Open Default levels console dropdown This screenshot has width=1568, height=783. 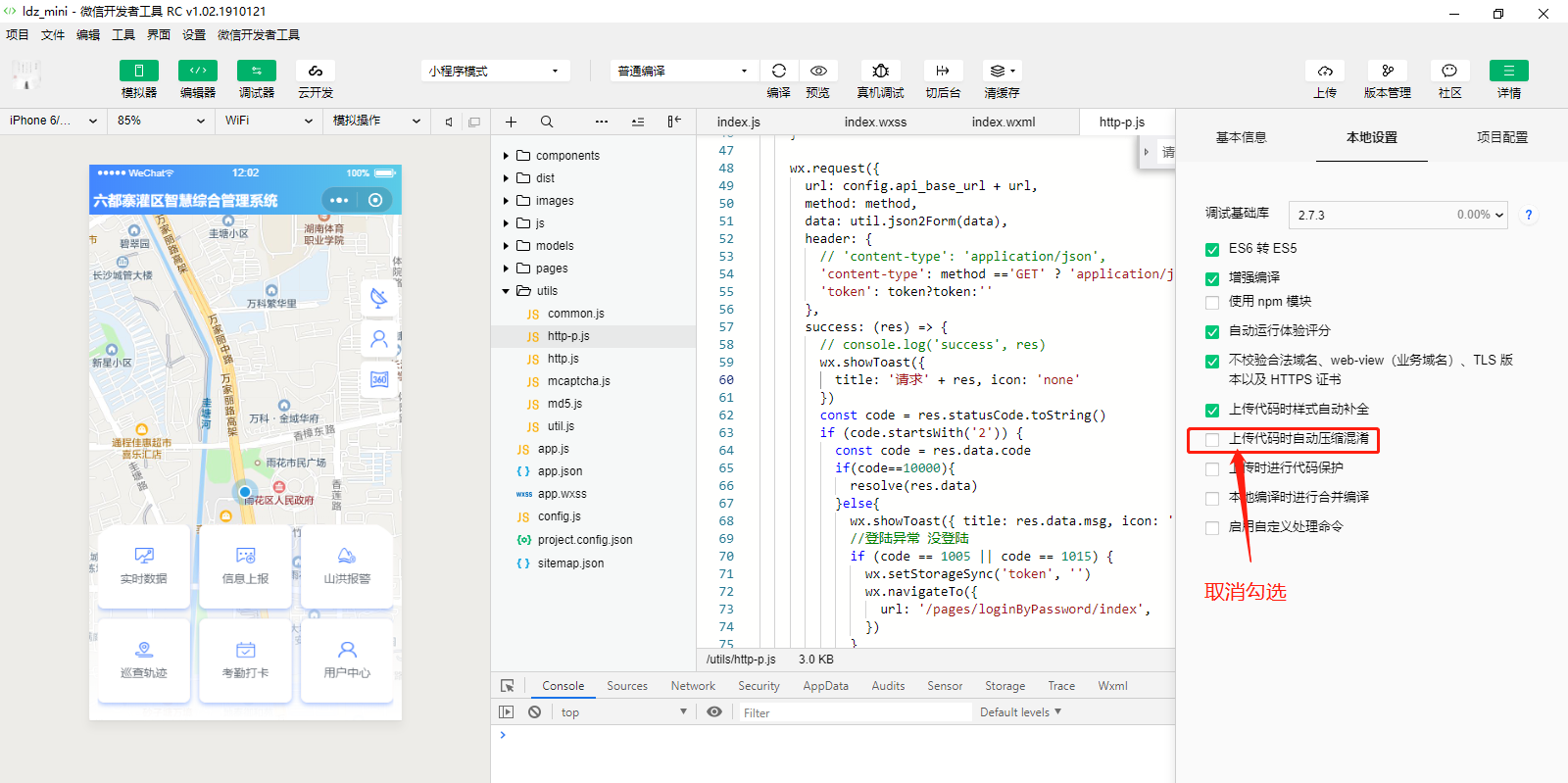[1020, 712]
